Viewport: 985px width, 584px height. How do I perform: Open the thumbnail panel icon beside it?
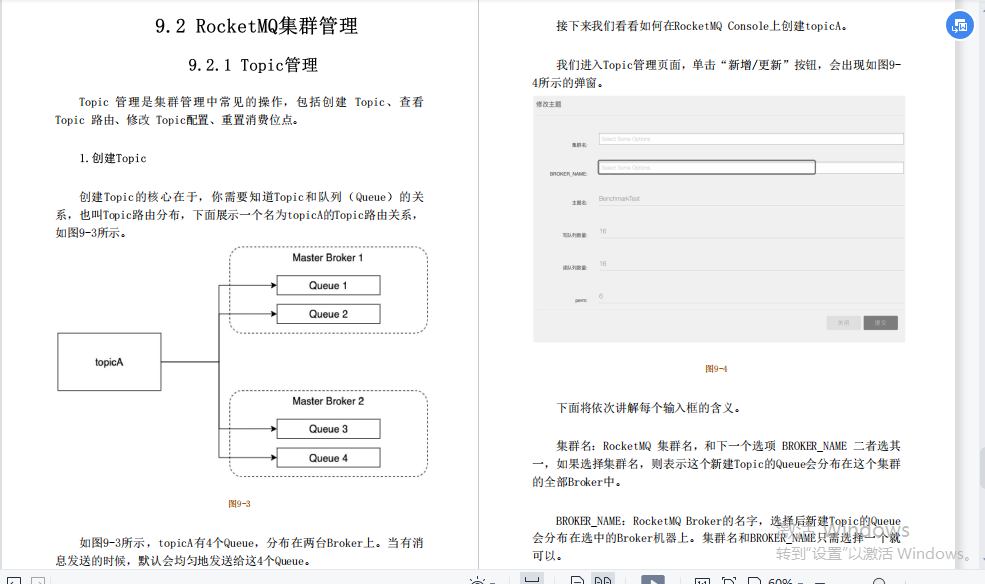[38, 580]
